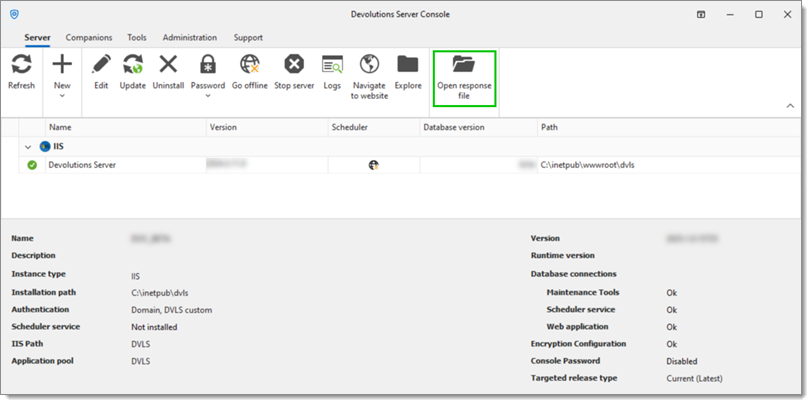Screen dimensions: 812x405
Task: Open the dropdown arrow under Password
Action: click(x=208, y=96)
